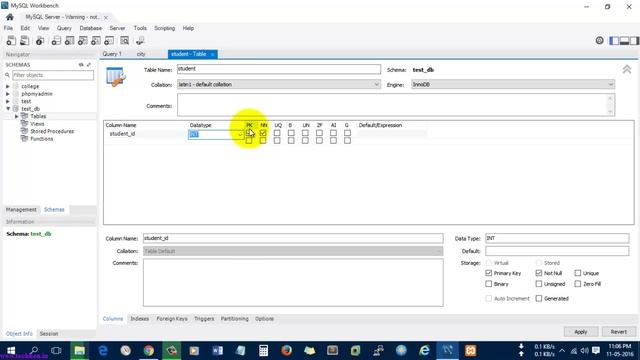Open Windows Start menu
The height and width of the screenshot is (360, 640).
(x=11, y=350)
